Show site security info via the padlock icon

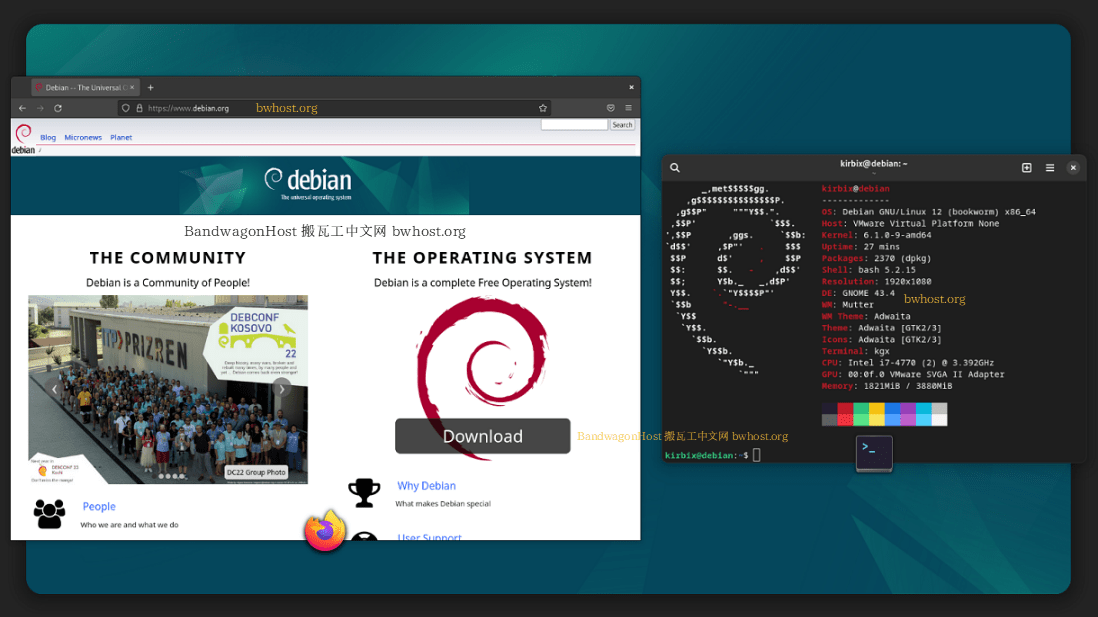click(139, 108)
